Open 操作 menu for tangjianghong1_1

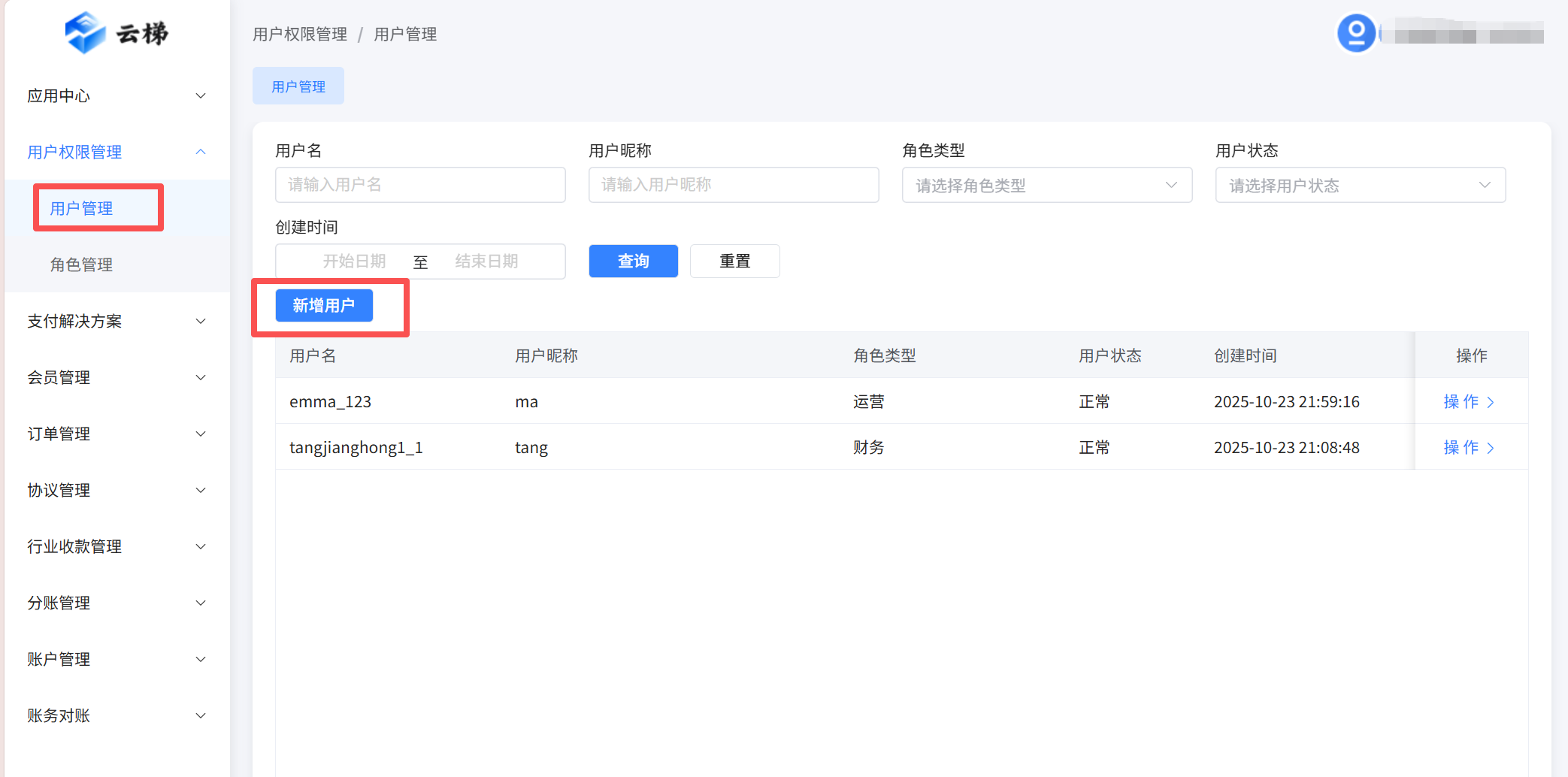coord(1468,448)
